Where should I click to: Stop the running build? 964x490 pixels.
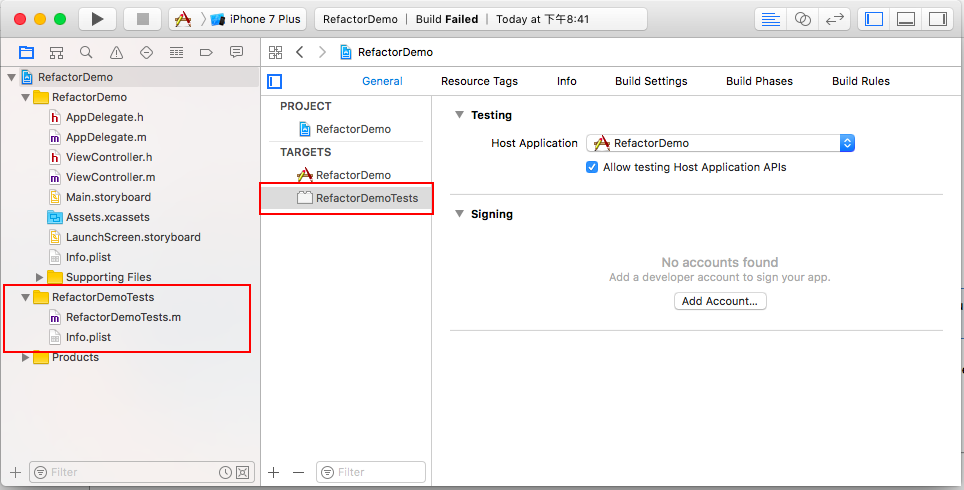coord(143,19)
